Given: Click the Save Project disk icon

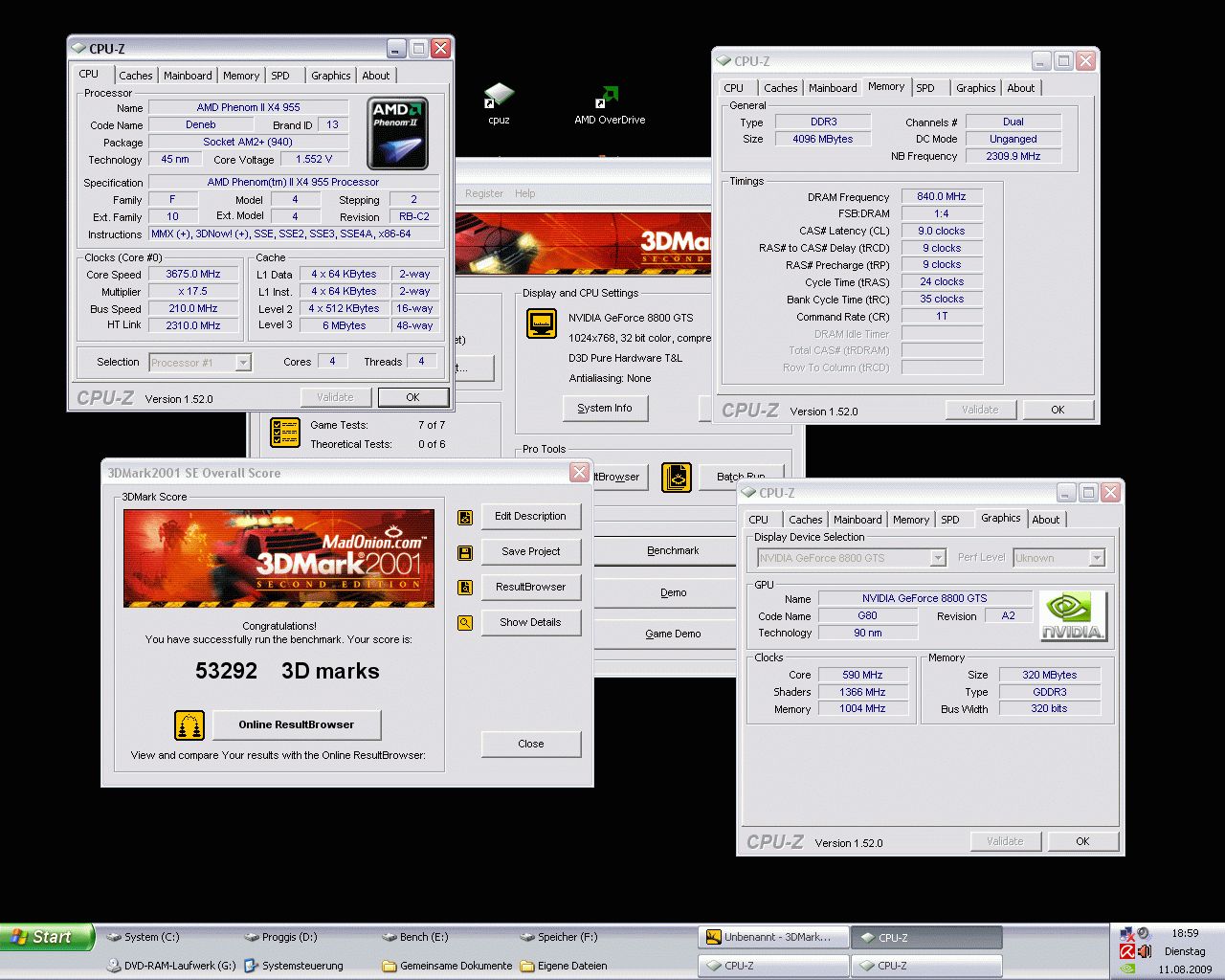Looking at the screenshot, I should point(465,552).
